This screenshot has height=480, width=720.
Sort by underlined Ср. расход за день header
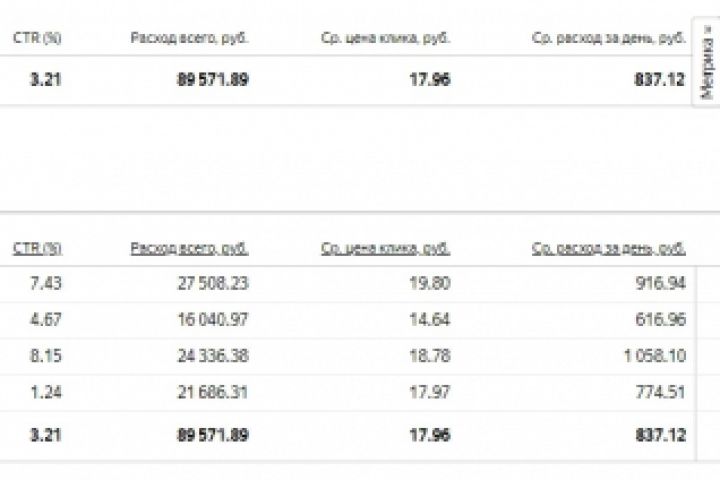coord(608,248)
